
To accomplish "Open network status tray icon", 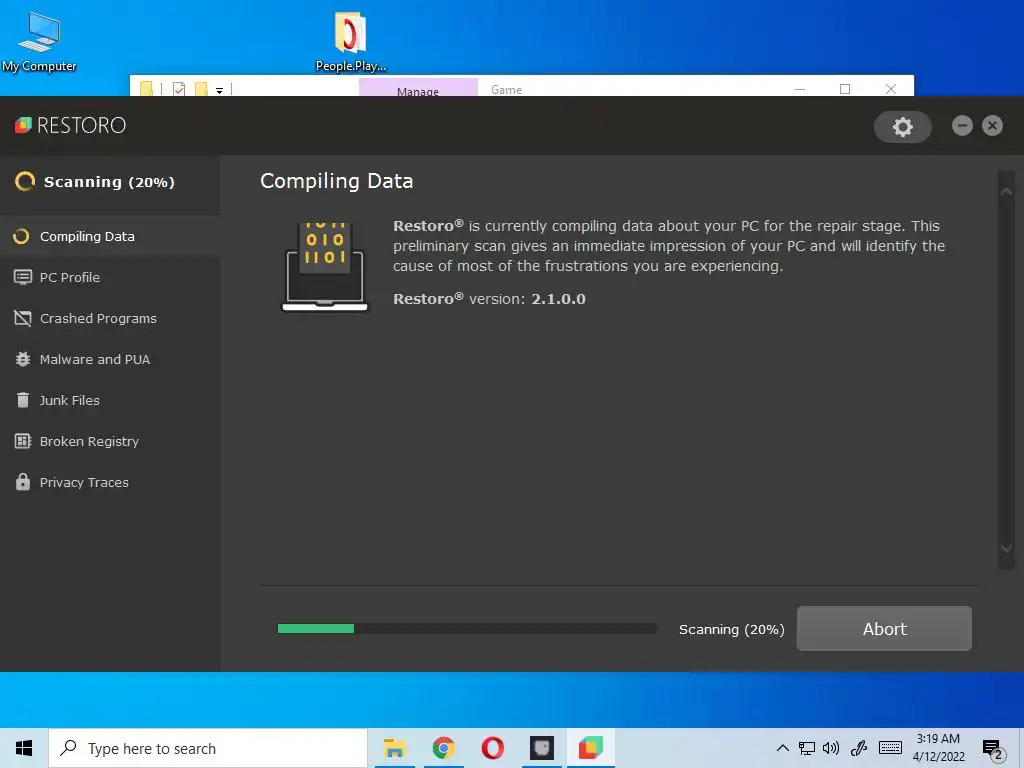I will (807, 748).
